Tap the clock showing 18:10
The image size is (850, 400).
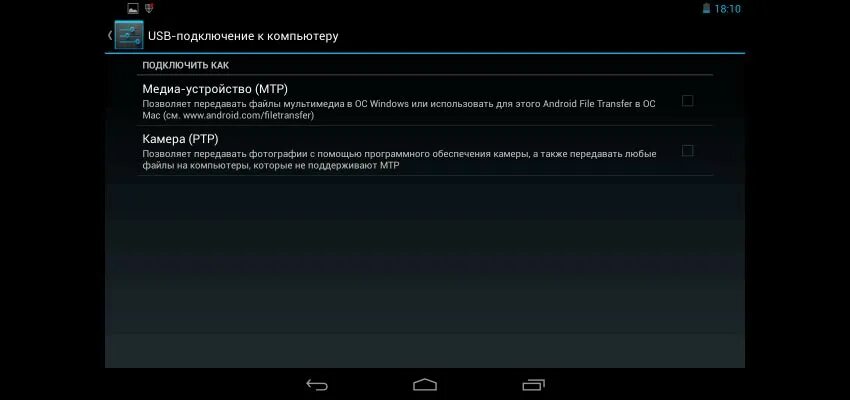coord(727,9)
